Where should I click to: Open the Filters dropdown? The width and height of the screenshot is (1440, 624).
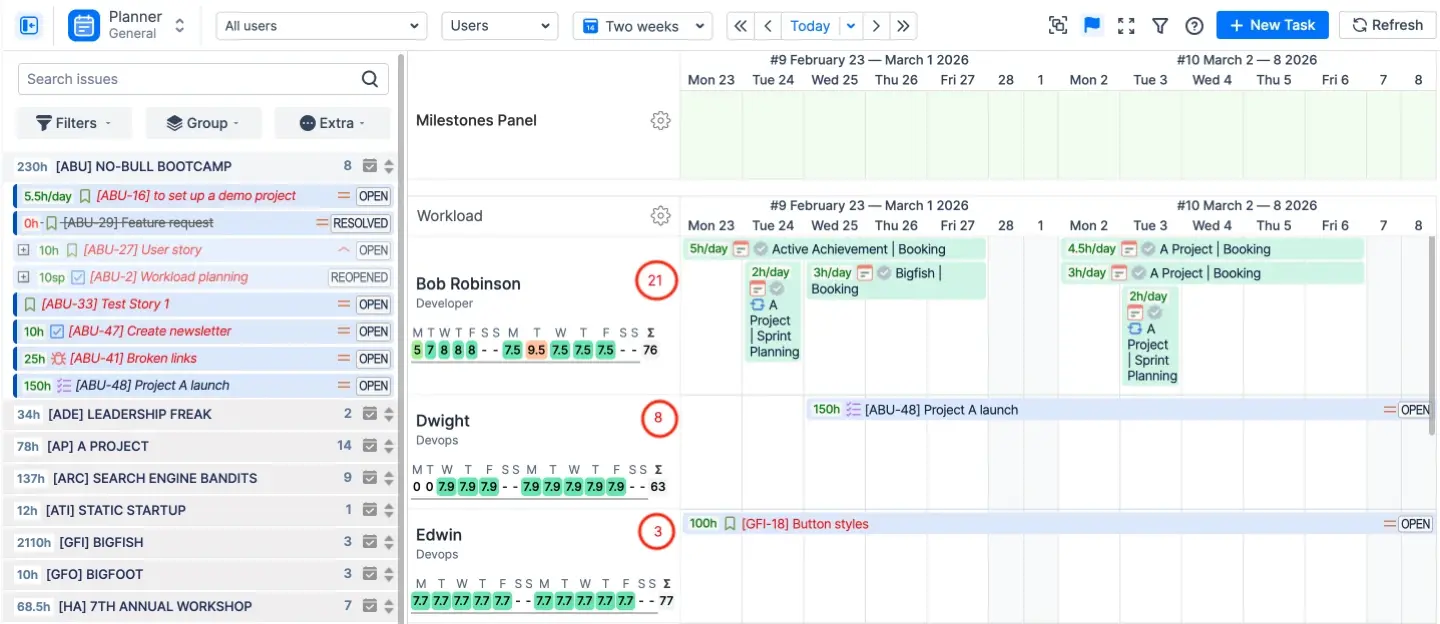tap(74, 123)
